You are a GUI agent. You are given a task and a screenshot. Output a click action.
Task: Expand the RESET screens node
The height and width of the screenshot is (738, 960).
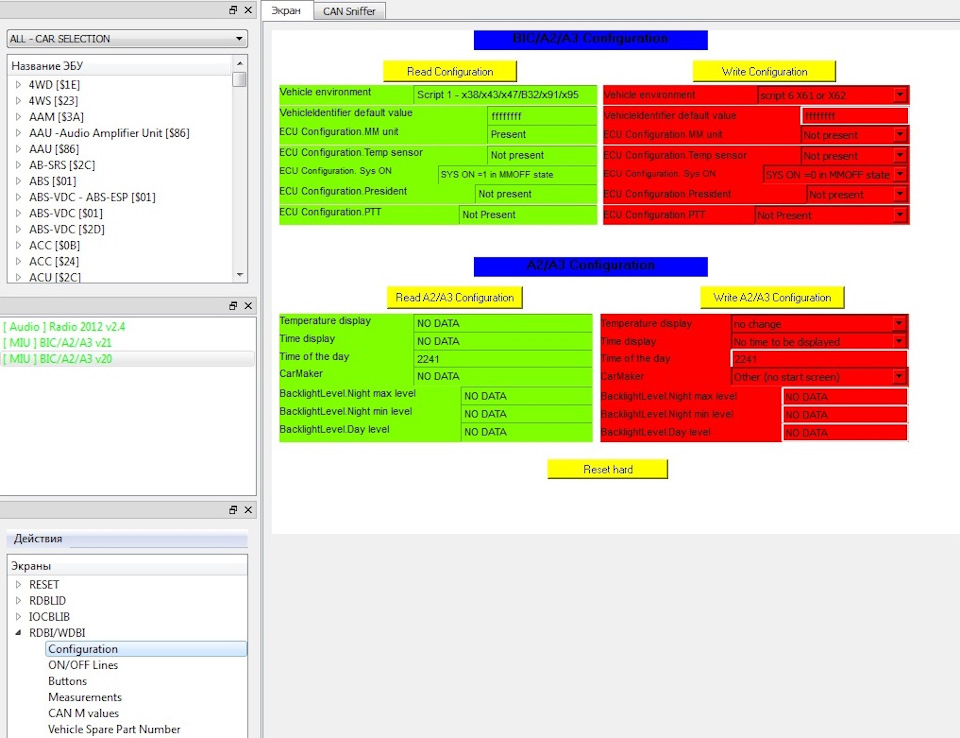[18, 585]
